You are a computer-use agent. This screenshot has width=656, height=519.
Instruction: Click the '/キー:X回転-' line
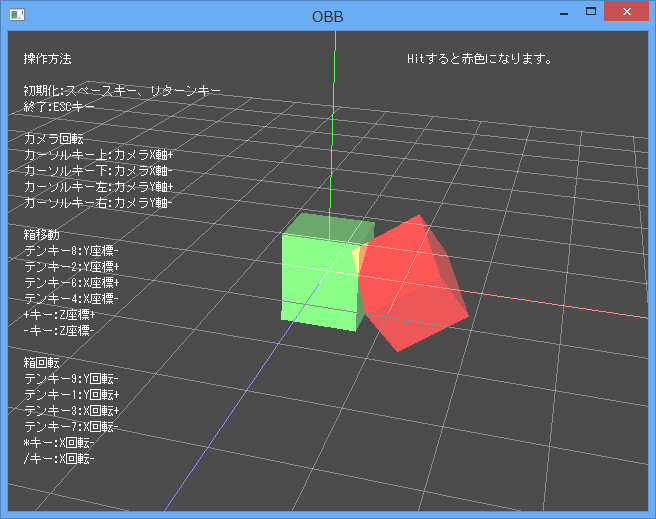coord(59,459)
